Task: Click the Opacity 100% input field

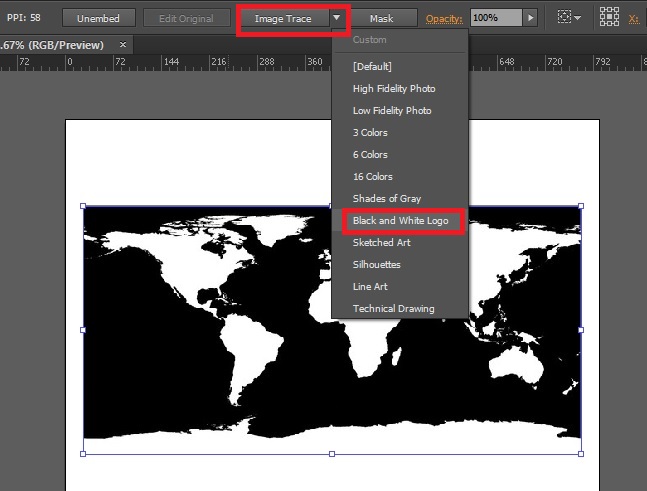Action: click(x=496, y=18)
